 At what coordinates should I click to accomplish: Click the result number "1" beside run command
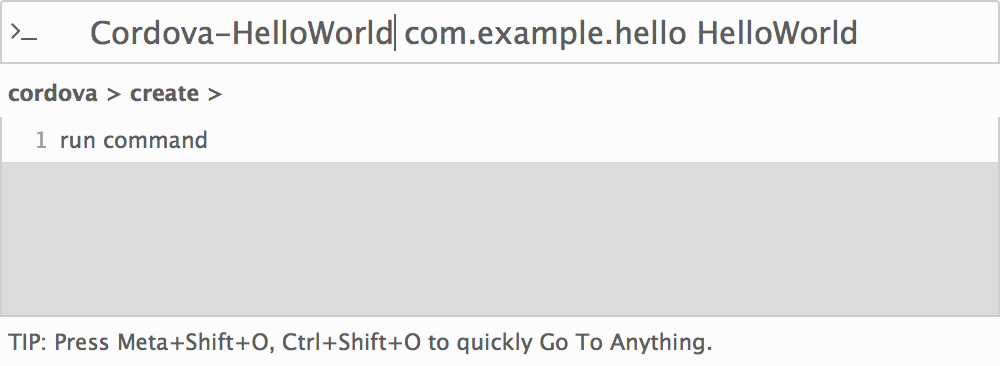click(x=41, y=140)
